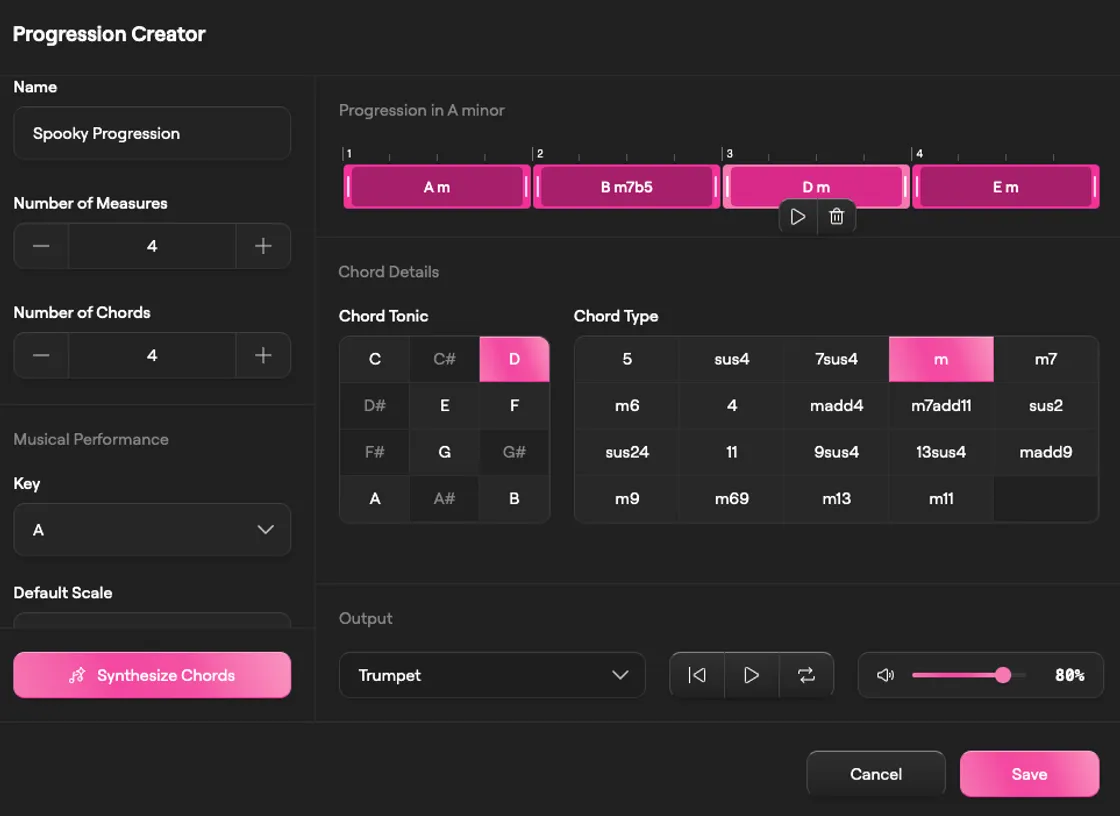Image resolution: width=1120 pixels, height=816 pixels.
Task: Select the B m7b5 chord block
Action: pos(626,187)
